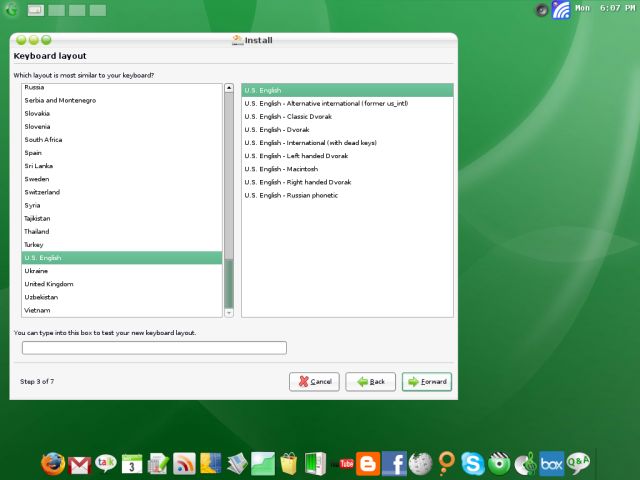Viewport: 640px width, 480px height.
Task: Open the calendar dock icon
Action: 132,464
